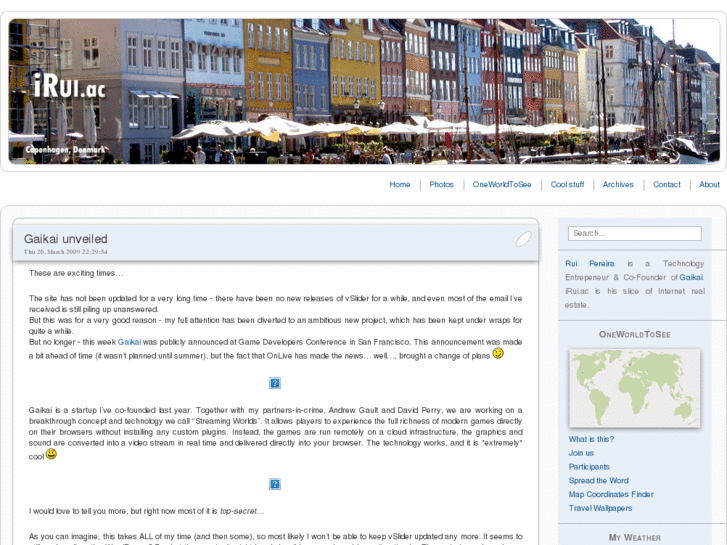Visit the Travel Wallpapers link
This screenshot has height=545, width=727.
600,508
